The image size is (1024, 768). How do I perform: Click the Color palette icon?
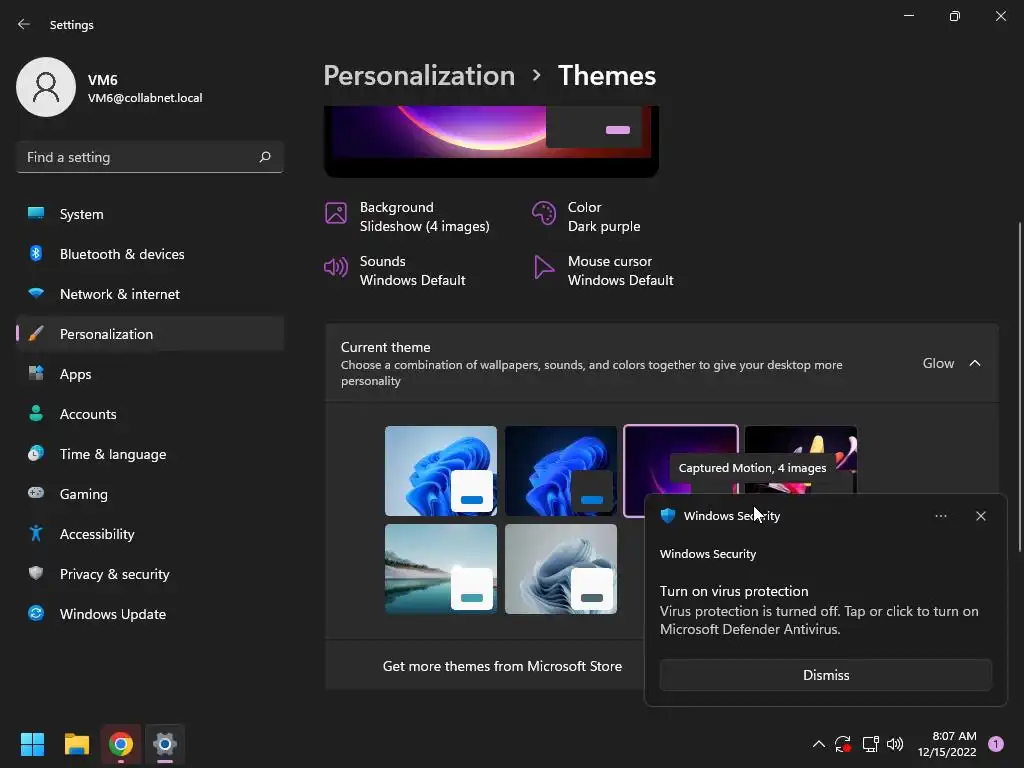[543, 213]
